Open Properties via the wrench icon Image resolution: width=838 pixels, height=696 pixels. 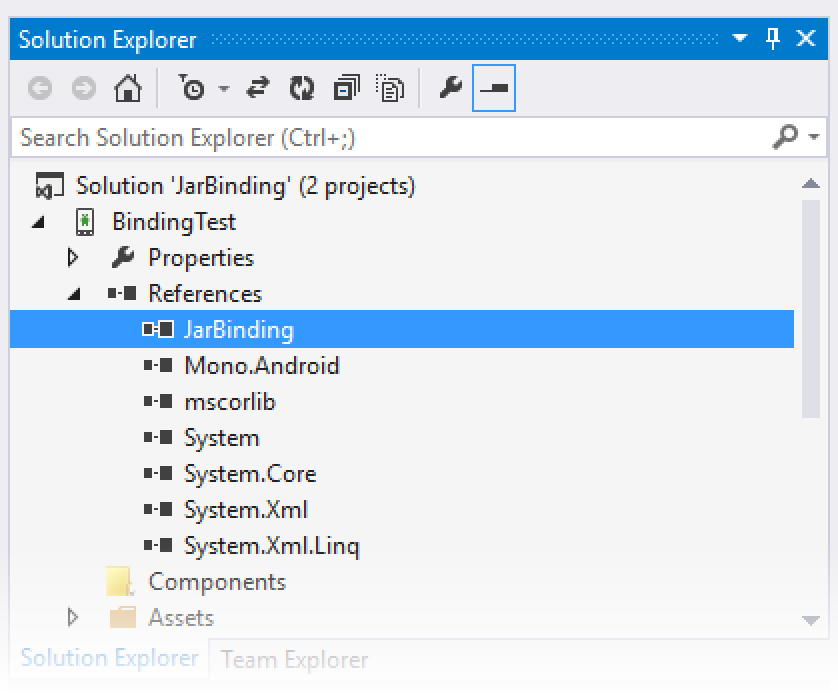click(450, 89)
